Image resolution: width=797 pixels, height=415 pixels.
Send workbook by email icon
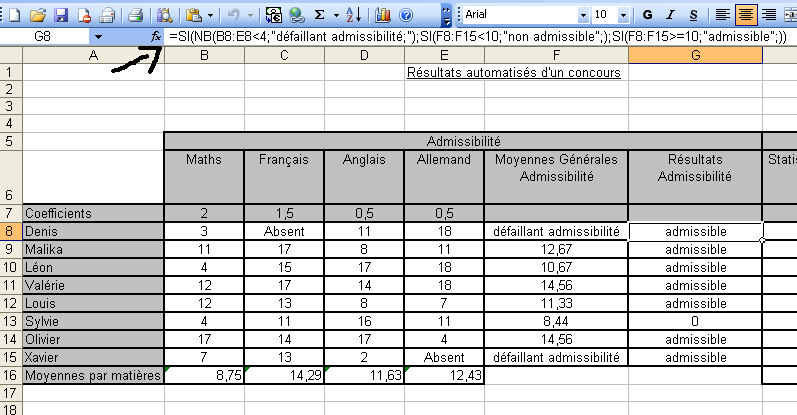pyautogui.click(x=107, y=15)
